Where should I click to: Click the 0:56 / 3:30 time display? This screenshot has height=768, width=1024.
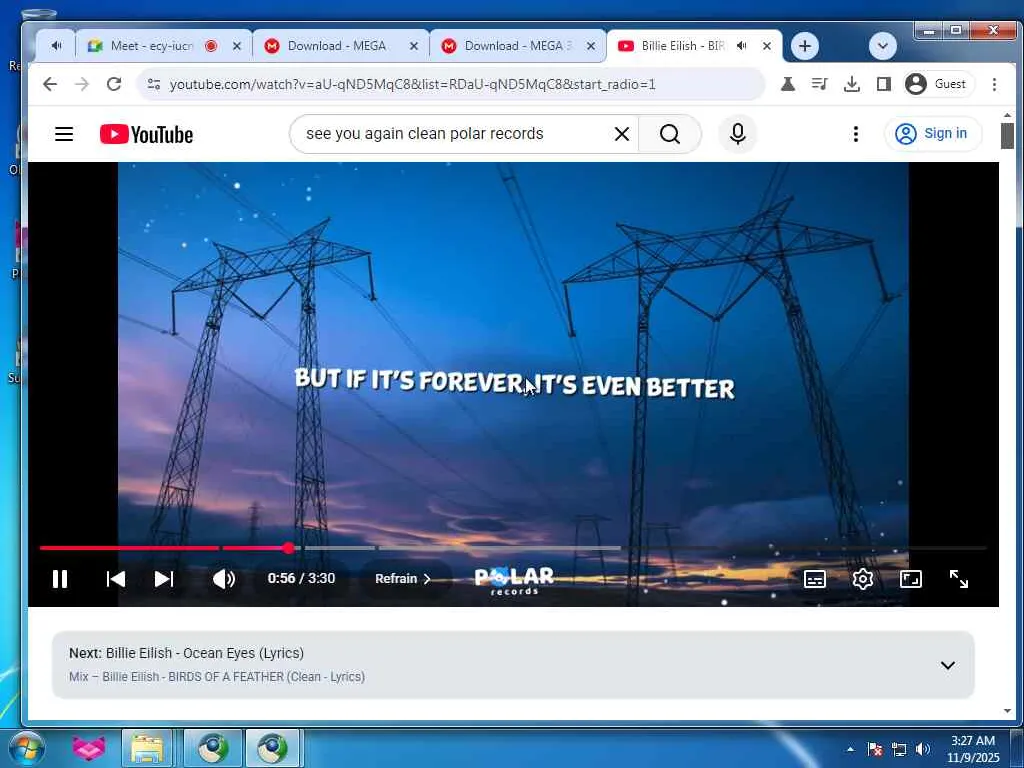(x=301, y=579)
